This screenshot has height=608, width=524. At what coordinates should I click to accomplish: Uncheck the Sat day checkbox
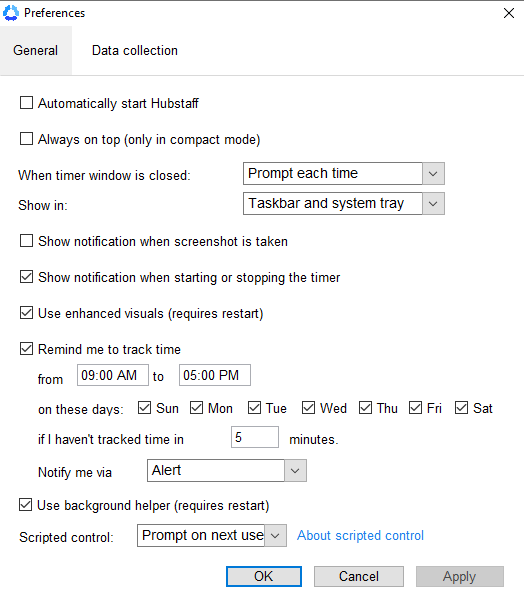462,408
